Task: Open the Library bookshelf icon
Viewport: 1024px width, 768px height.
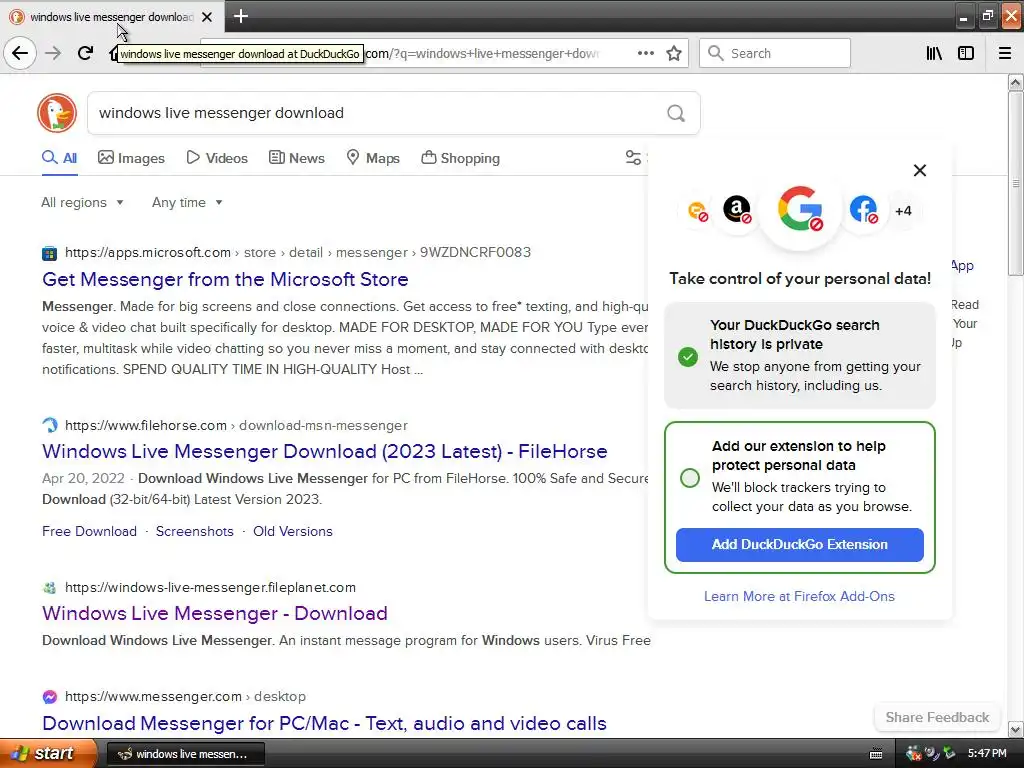Action: pos(934,53)
